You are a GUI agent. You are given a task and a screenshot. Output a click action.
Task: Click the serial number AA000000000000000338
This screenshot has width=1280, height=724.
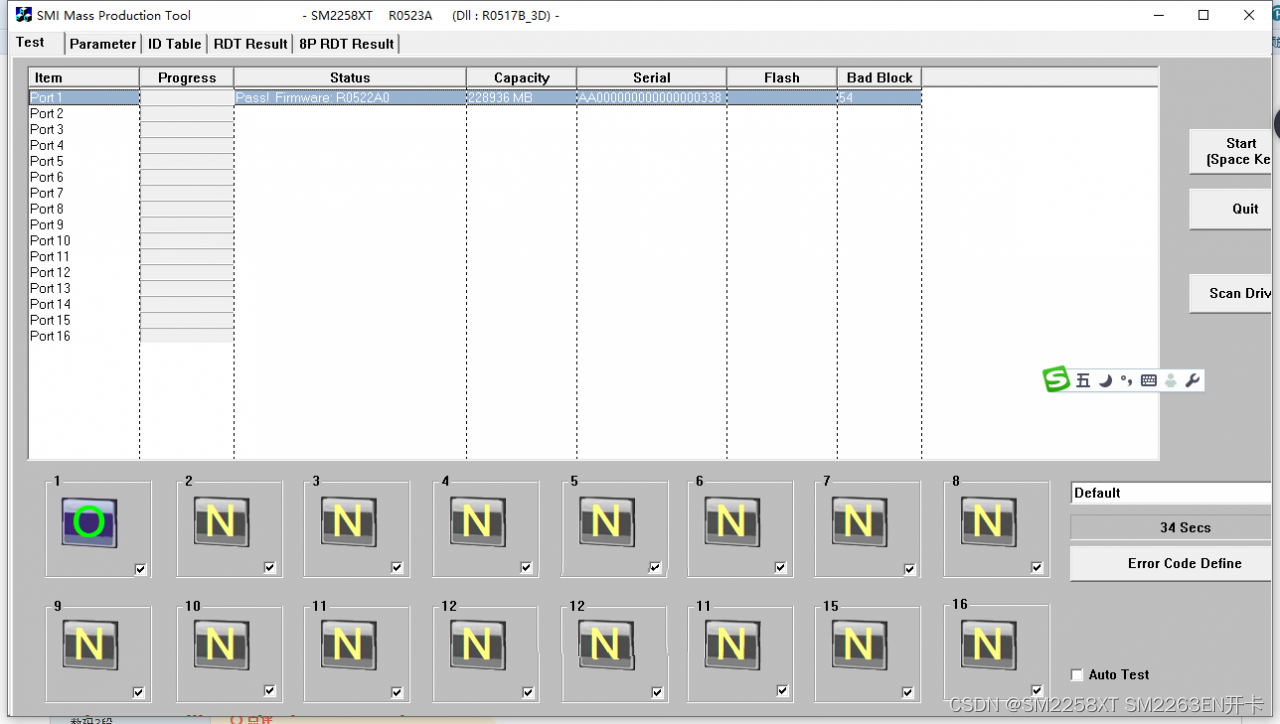(x=650, y=98)
